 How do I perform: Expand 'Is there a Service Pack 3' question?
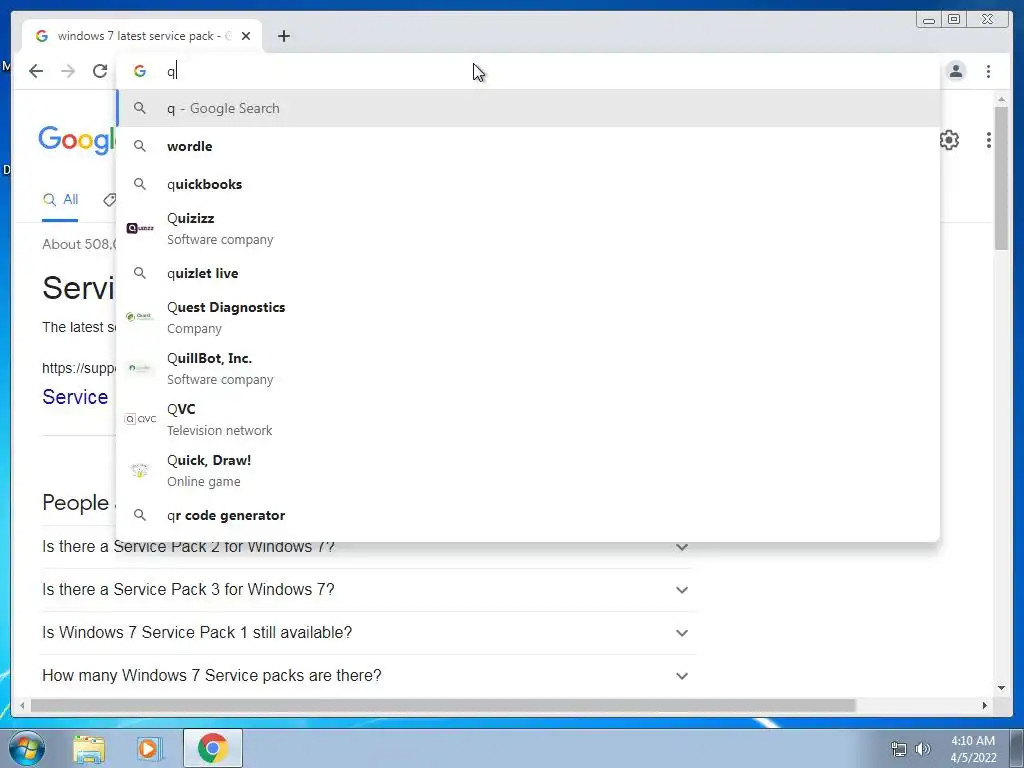coord(368,590)
